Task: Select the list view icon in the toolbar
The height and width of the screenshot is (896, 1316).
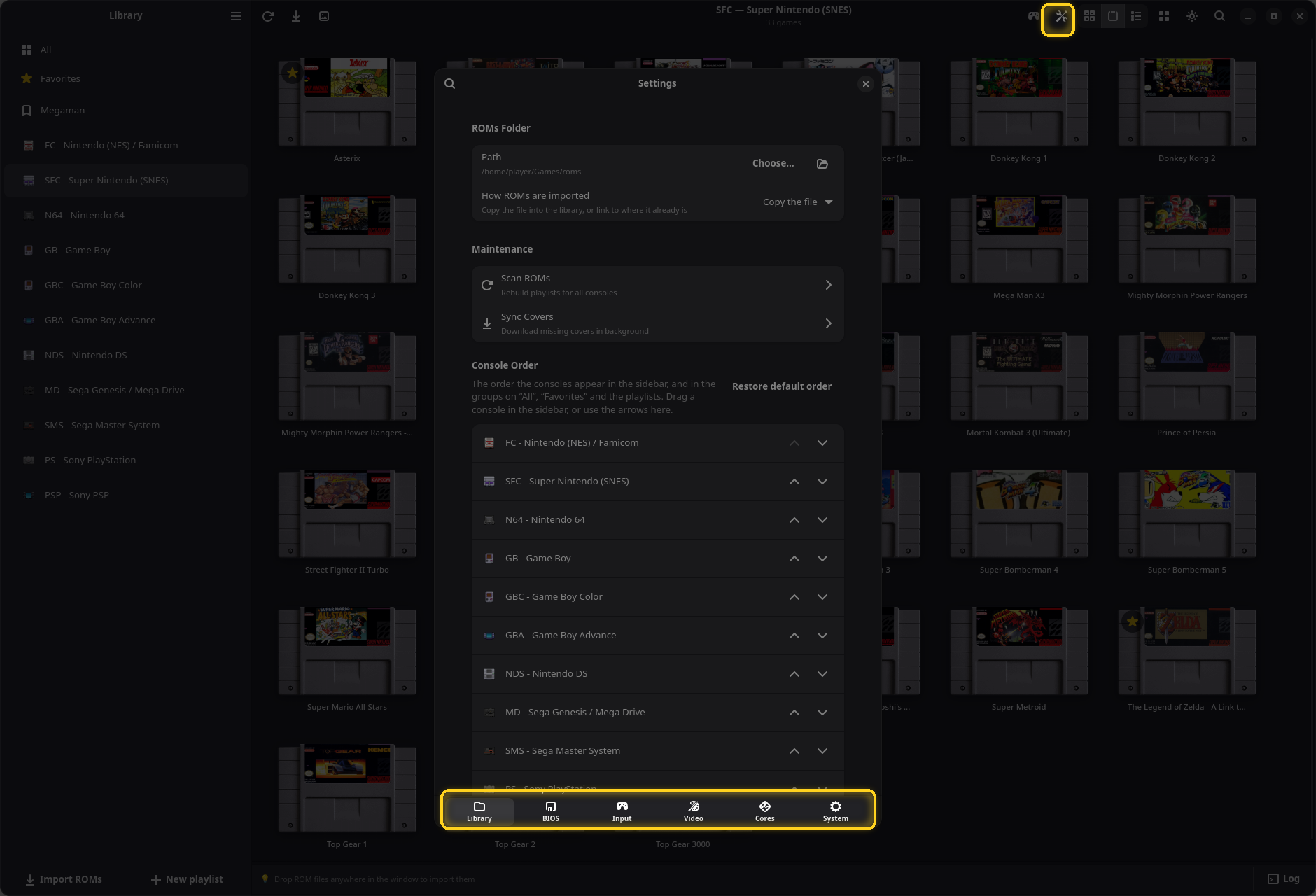Action: pos(1136,16)
